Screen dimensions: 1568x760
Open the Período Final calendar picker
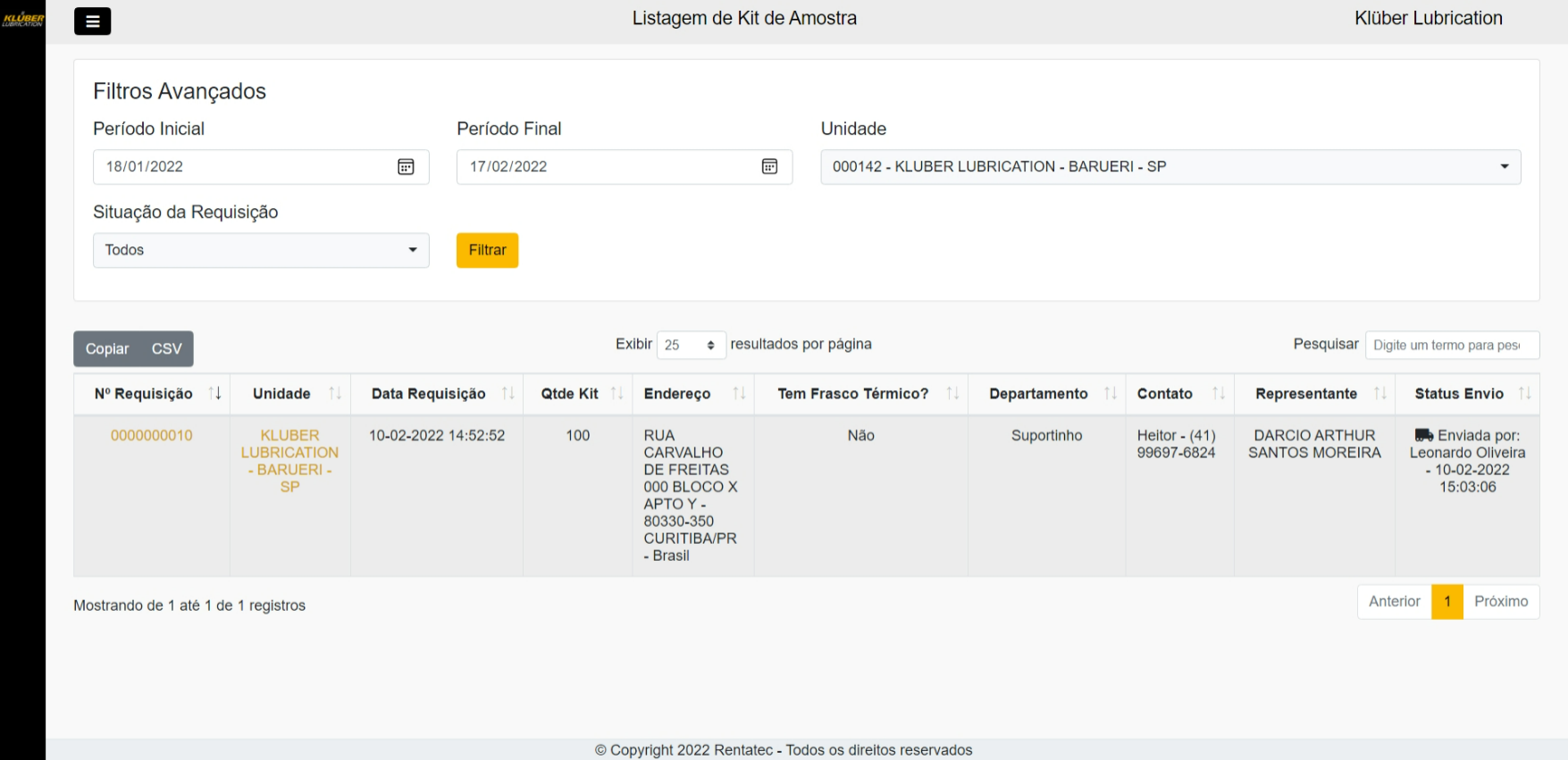tap(769, 167)
